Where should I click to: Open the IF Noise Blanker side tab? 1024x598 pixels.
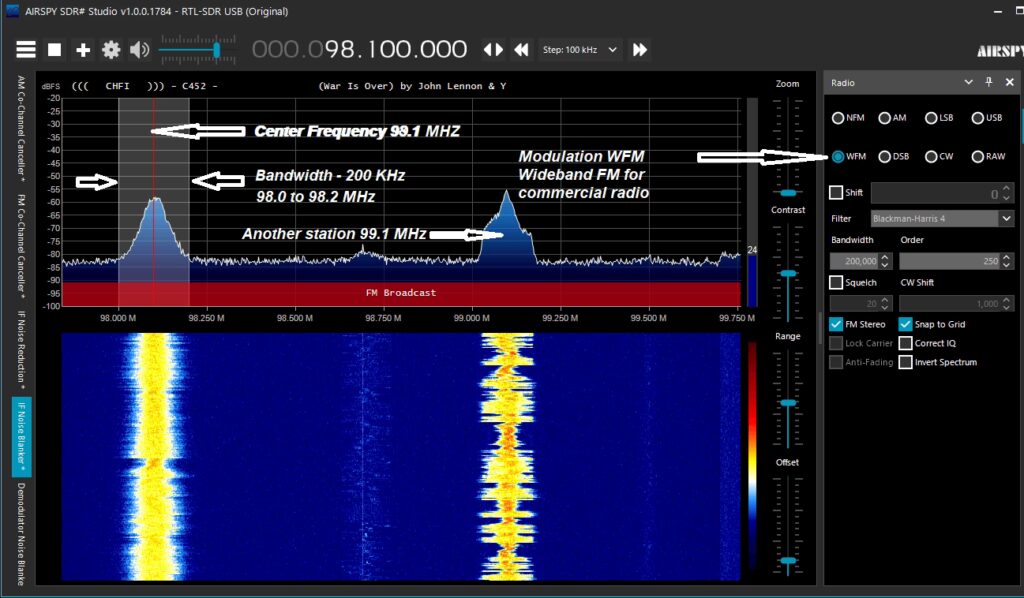(21, 436)
